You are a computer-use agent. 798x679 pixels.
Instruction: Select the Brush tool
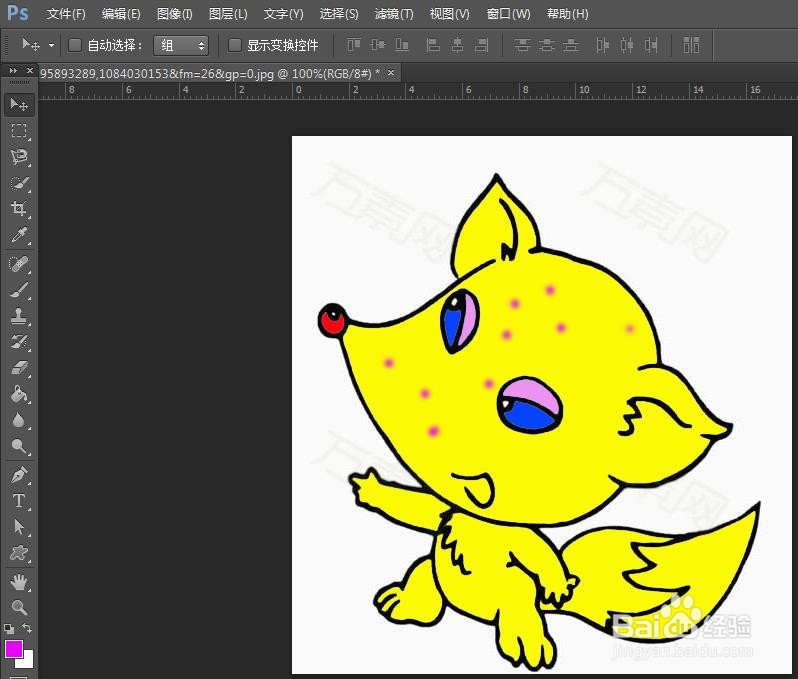(x=19, y=290)
